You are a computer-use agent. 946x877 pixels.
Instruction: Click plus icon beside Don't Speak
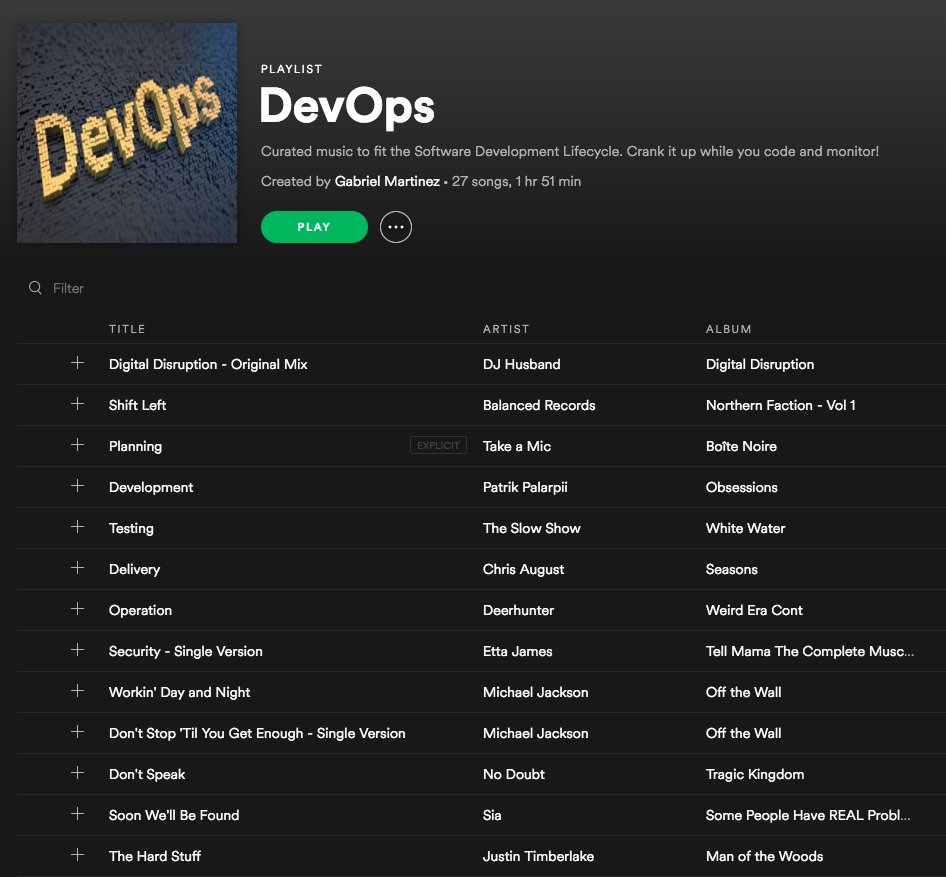click(77, 773)
